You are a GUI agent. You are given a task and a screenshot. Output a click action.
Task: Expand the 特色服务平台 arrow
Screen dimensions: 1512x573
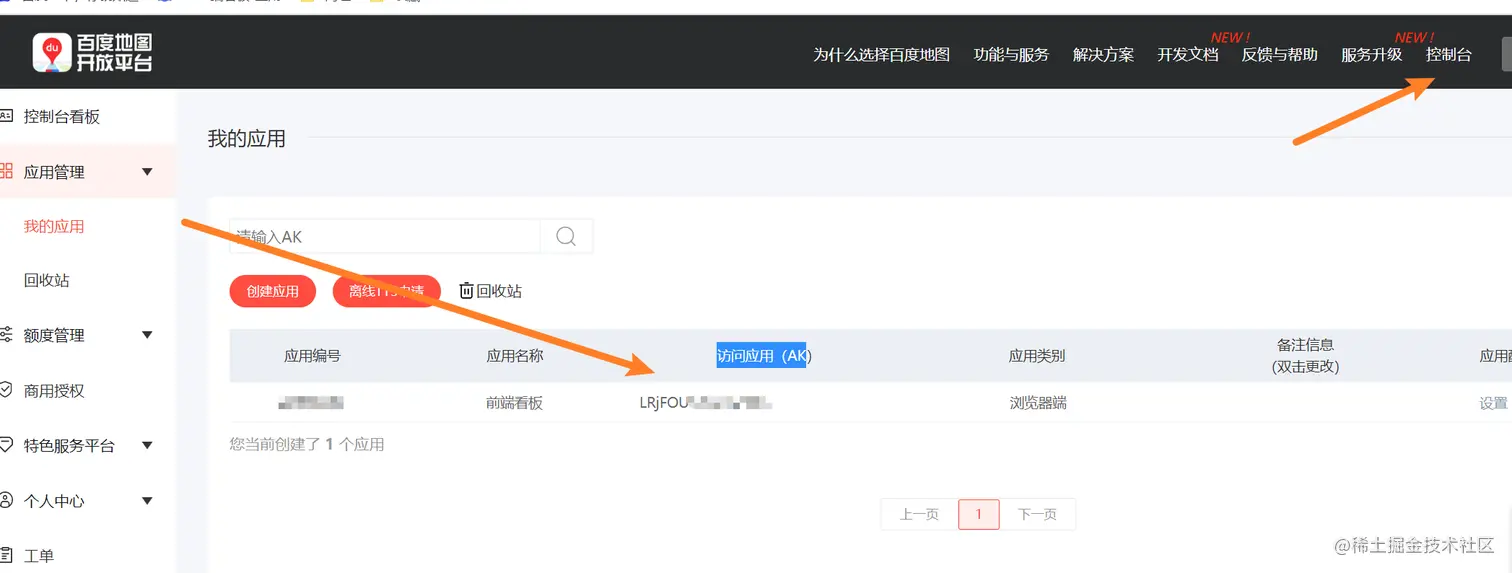pos(147,445)
